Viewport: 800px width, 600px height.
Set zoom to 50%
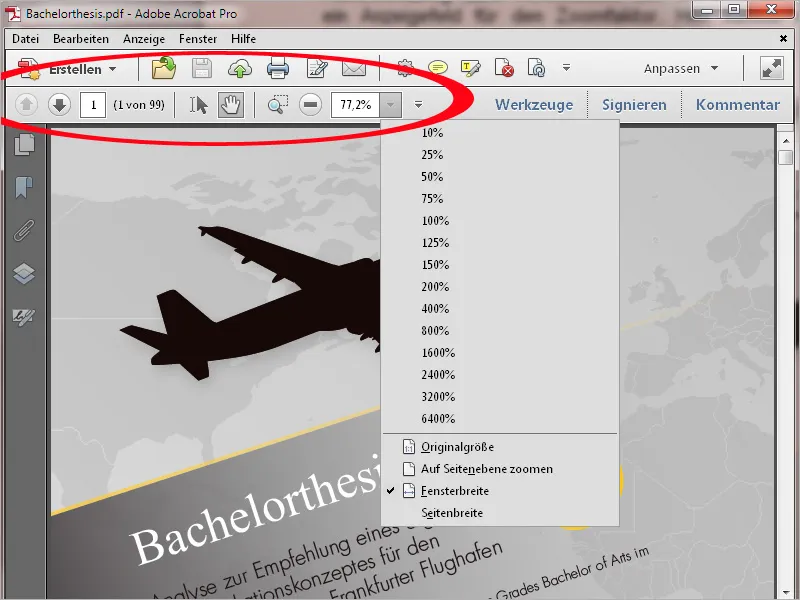pyautogui.click(x=500, y=177)
